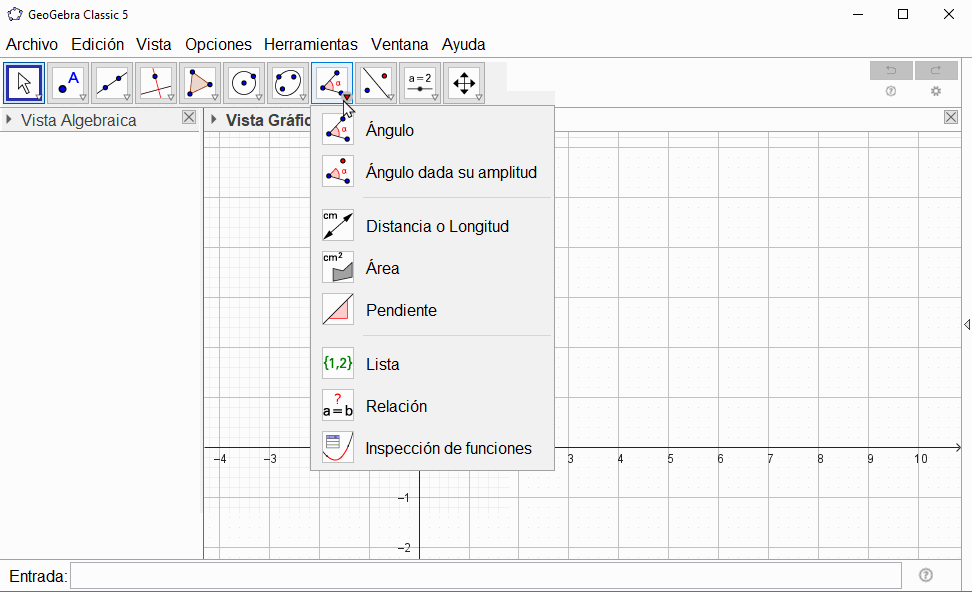Select the Ellipse conic tool
The width and height of the screenshot is (972, 592).
coord(288,83)
